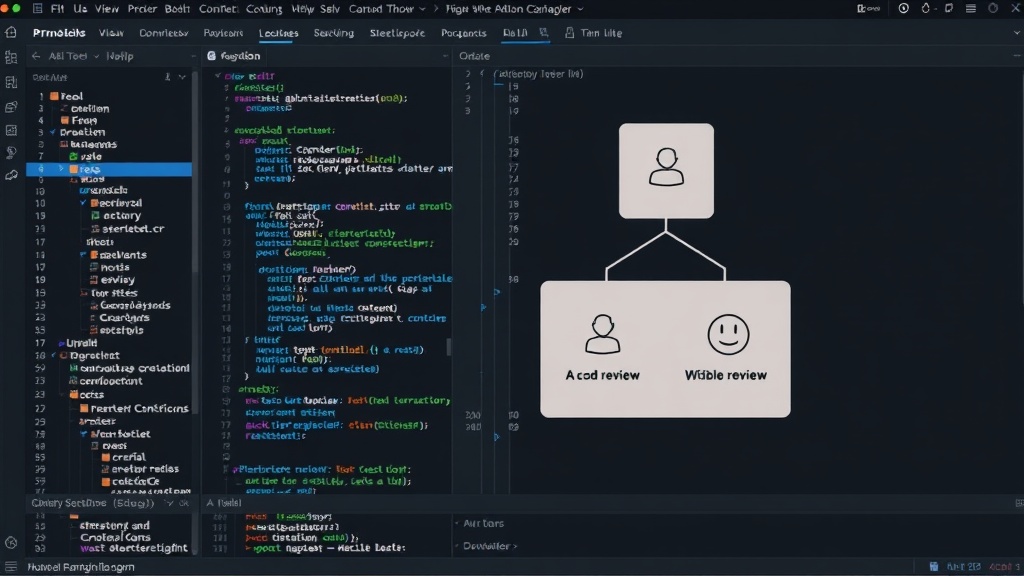Open the View menu in the title bar

[106, 9]
